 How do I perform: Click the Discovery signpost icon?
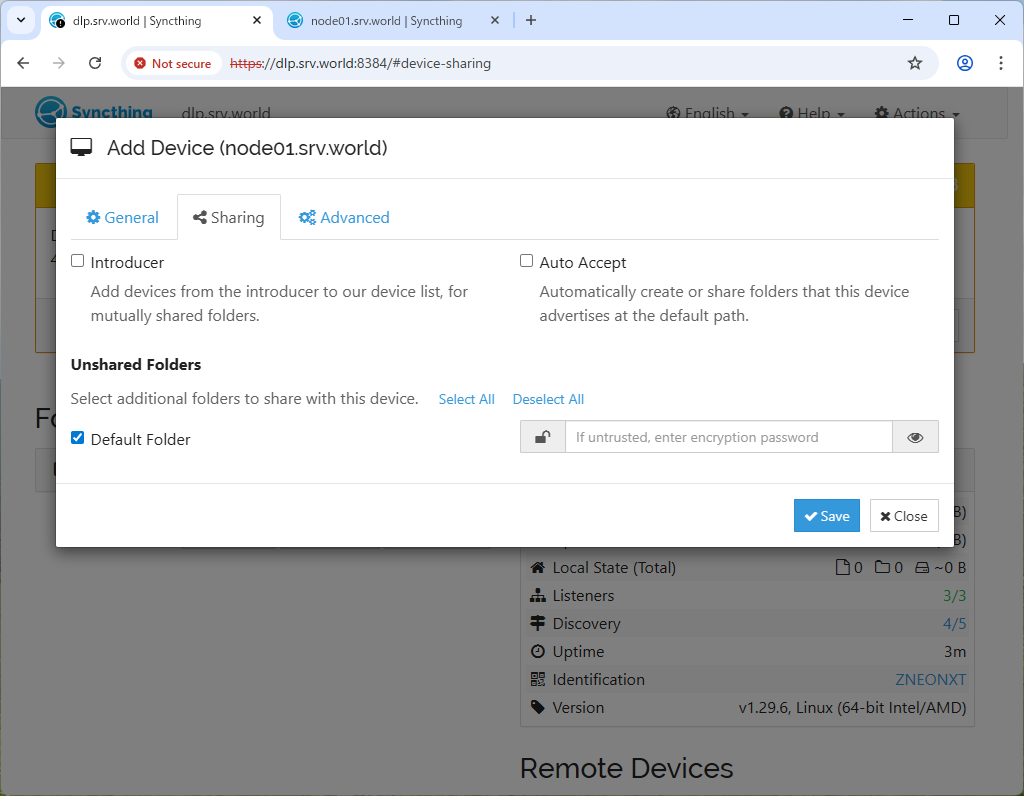coord(537,623)
